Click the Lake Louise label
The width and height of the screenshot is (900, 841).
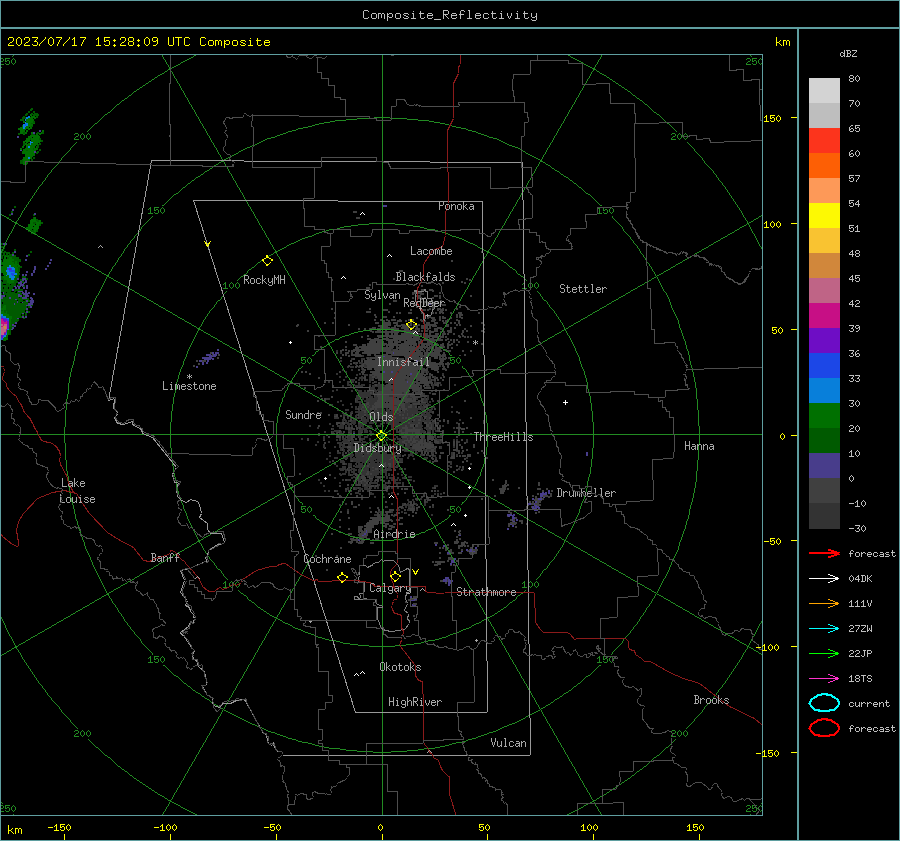[x=77, y=491]
